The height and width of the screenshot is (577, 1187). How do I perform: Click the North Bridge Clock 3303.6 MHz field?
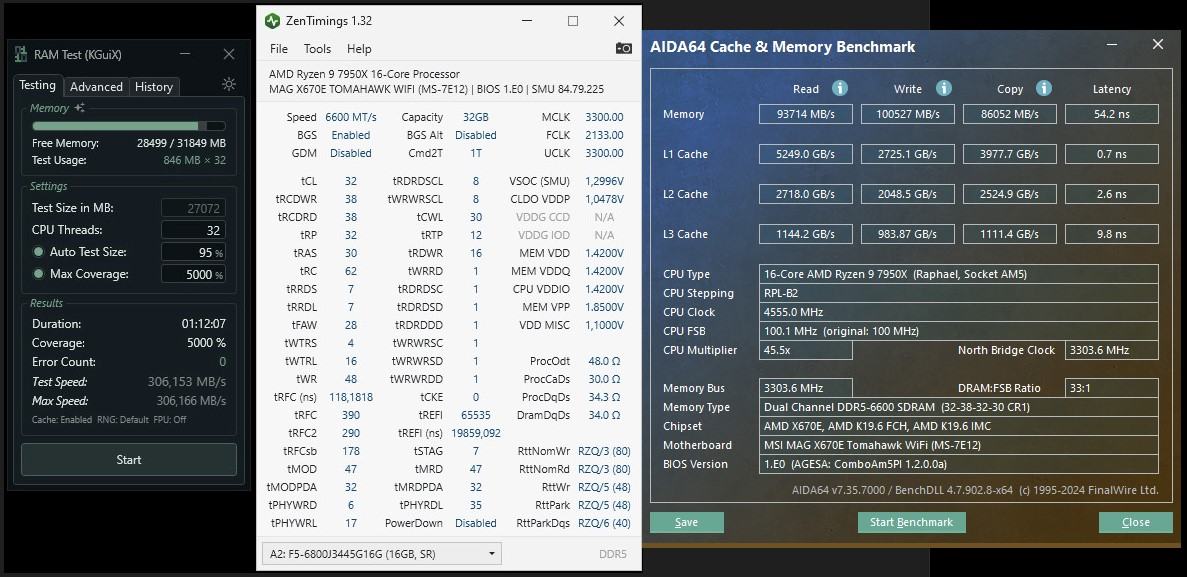[1111, 350]
